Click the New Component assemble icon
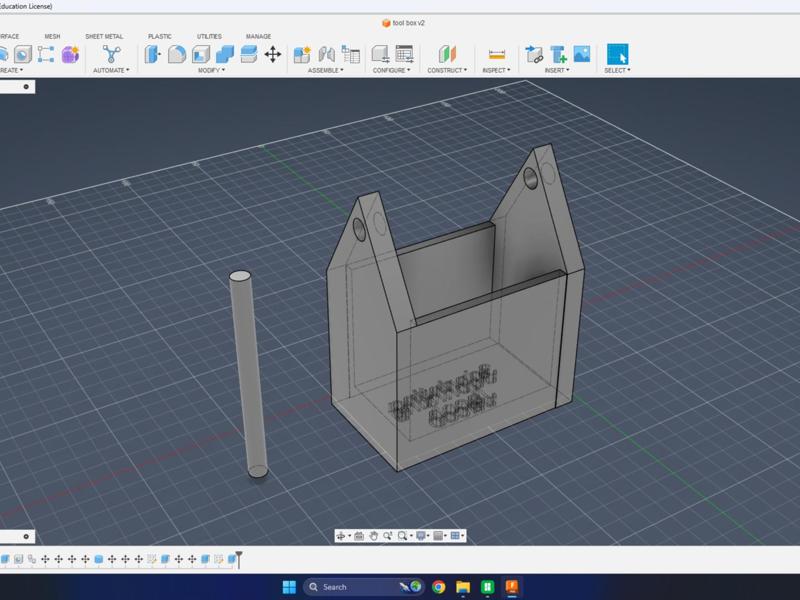The height and width of the screenshot is (600, 800). (301, 54)
